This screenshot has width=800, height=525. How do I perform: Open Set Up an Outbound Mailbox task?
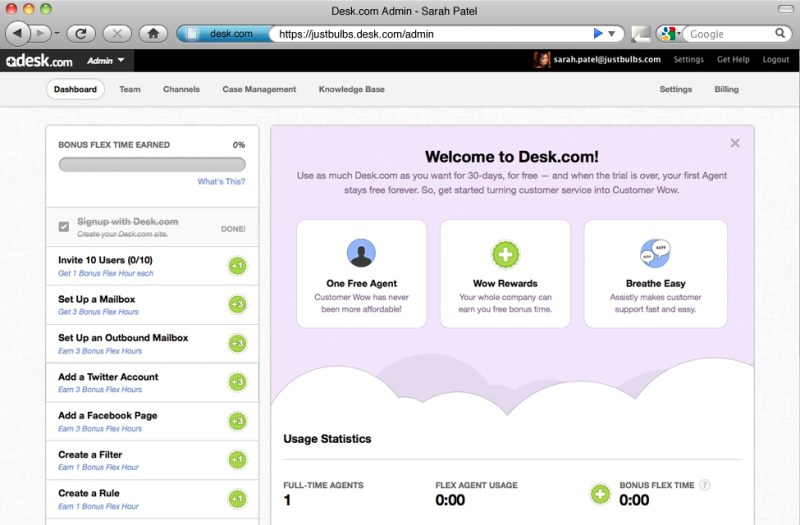(152, 344)
